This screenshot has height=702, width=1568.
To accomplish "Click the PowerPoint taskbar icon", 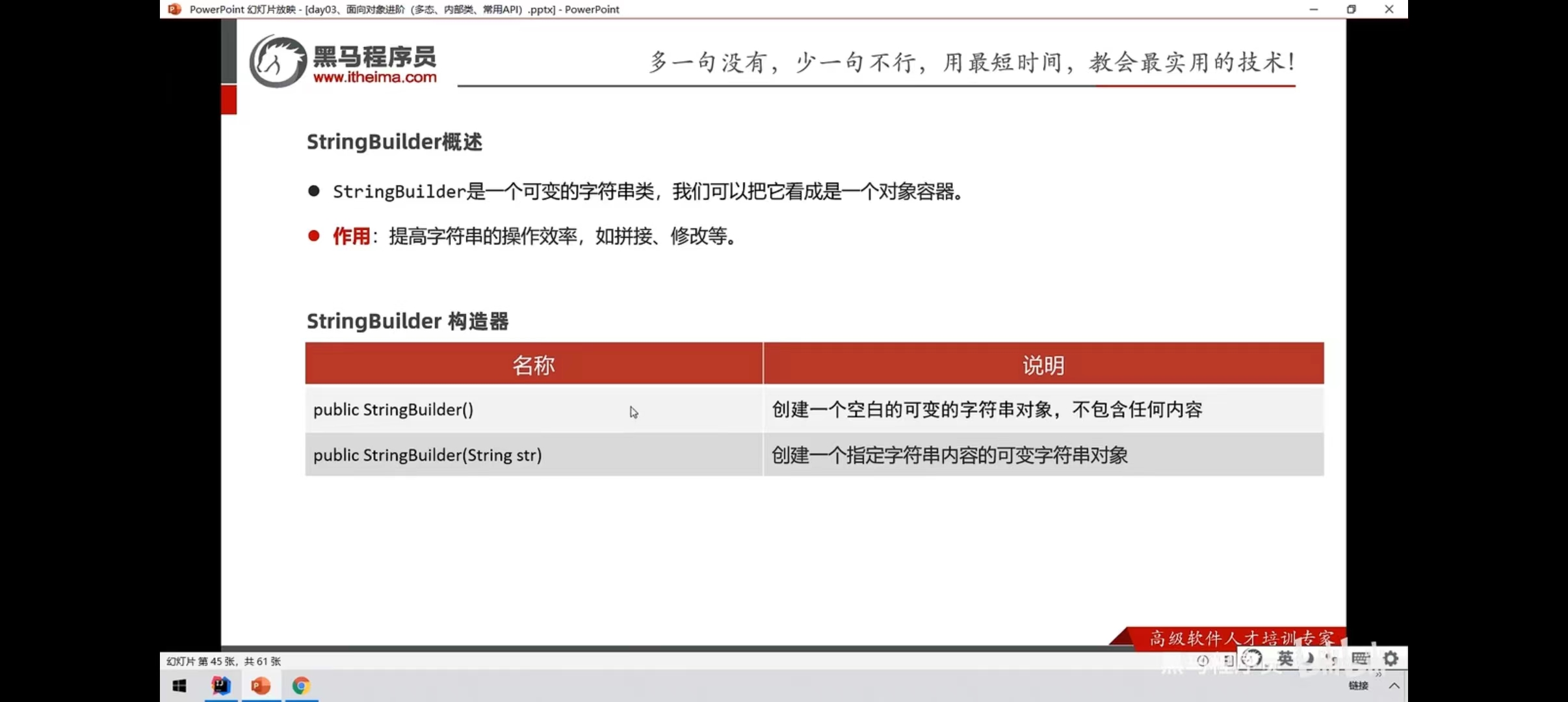I will (261, 686).
